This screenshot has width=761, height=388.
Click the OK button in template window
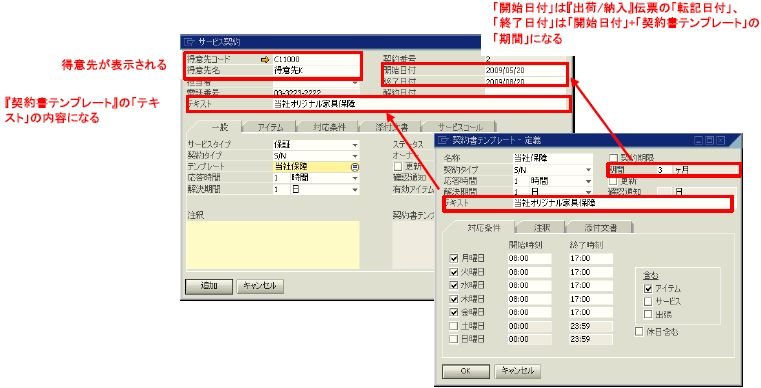pos(465,371)
